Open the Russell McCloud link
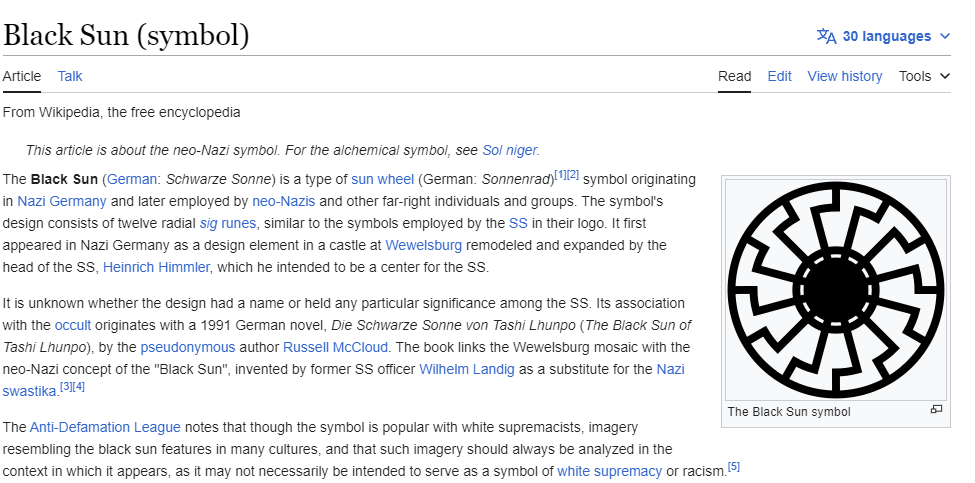The image size is (975, 483). (x=335, y=347)
